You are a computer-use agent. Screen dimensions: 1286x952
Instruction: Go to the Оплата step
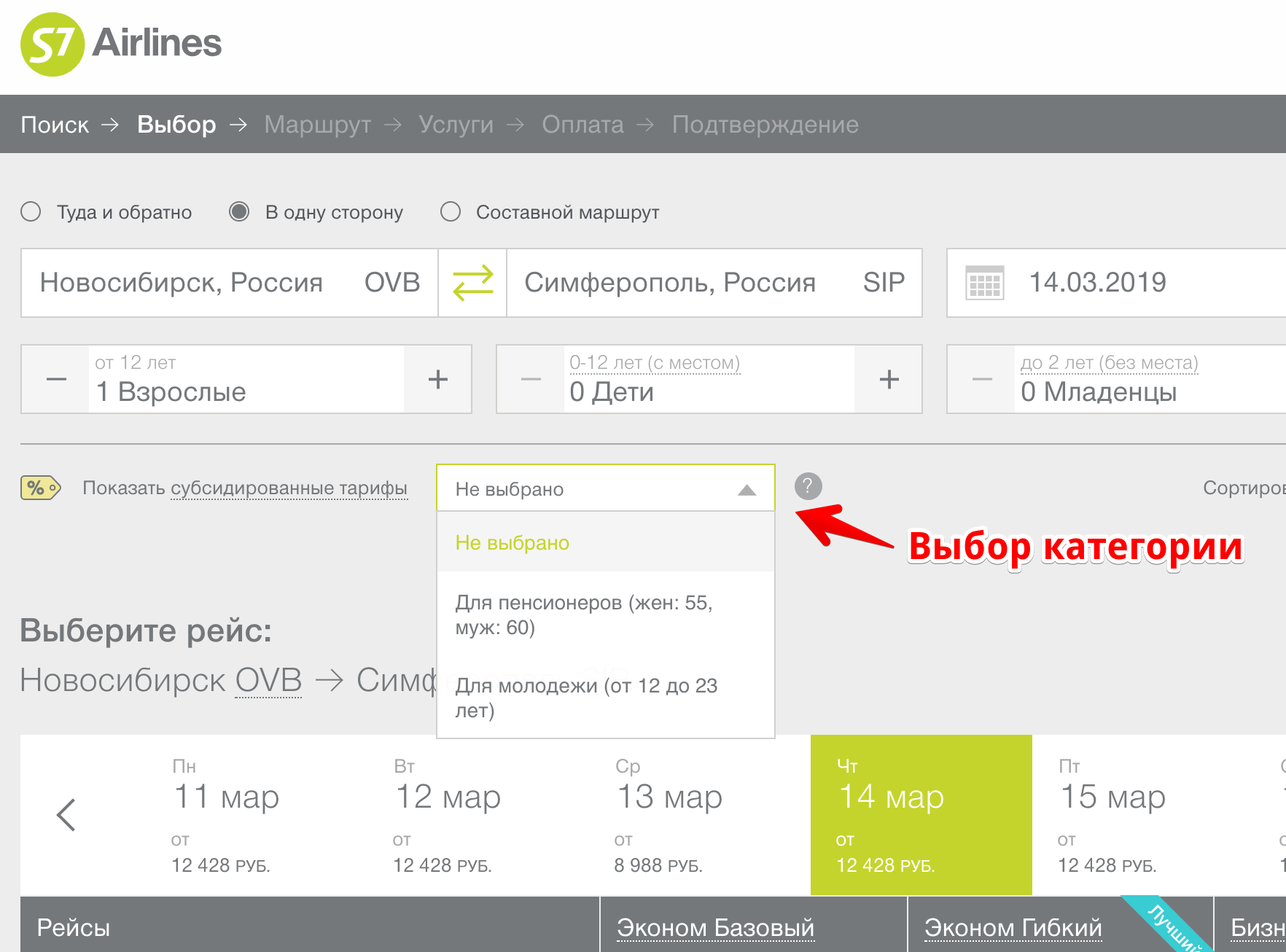pos(582,125)
